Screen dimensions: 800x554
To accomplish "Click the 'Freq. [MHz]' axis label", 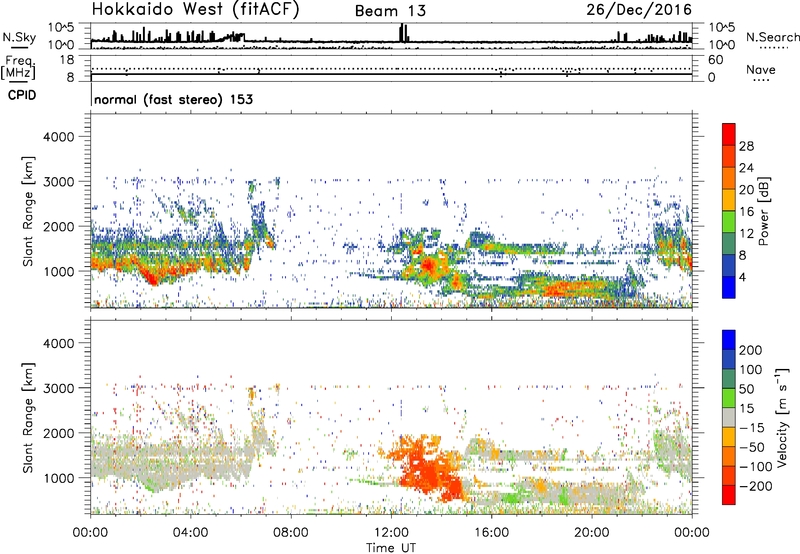I will 19,68.
